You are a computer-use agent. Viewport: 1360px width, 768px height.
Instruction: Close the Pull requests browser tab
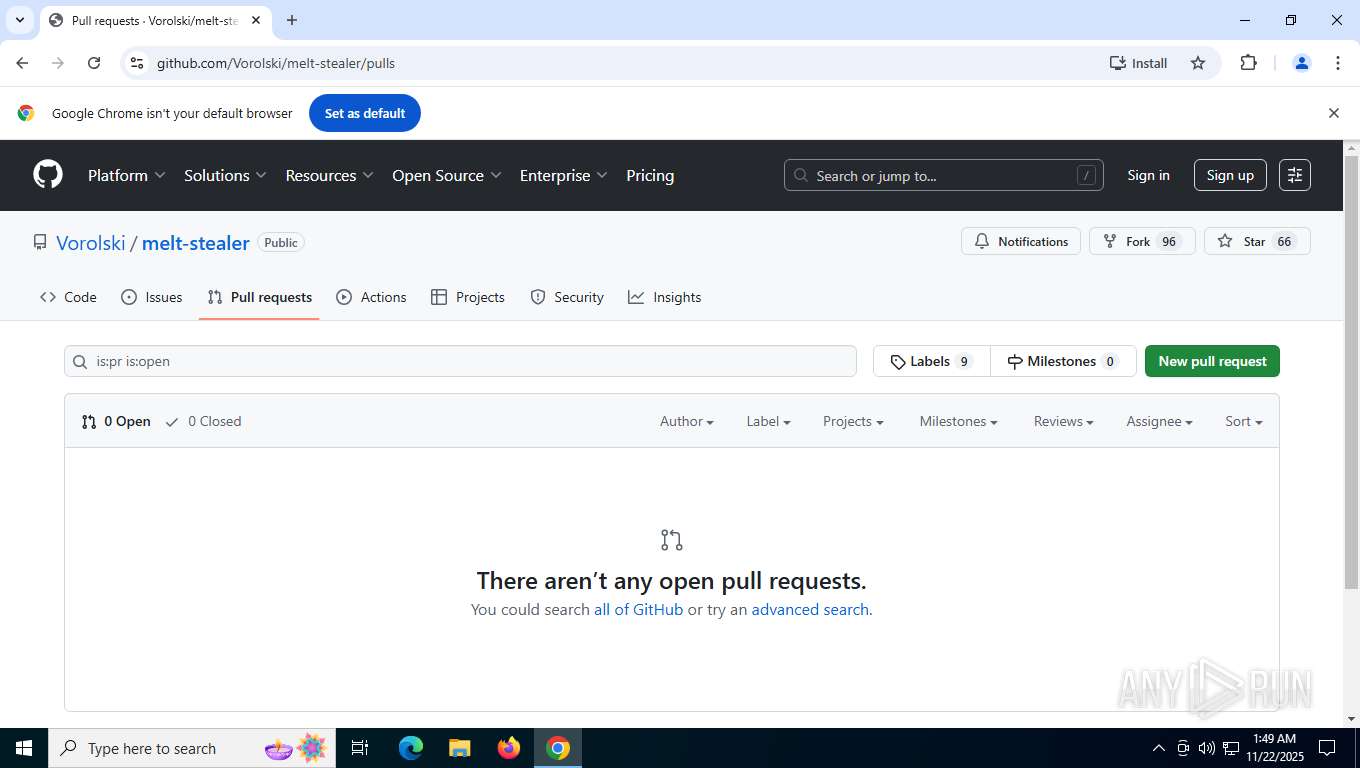pyautogui.click(x=256, y=20)
